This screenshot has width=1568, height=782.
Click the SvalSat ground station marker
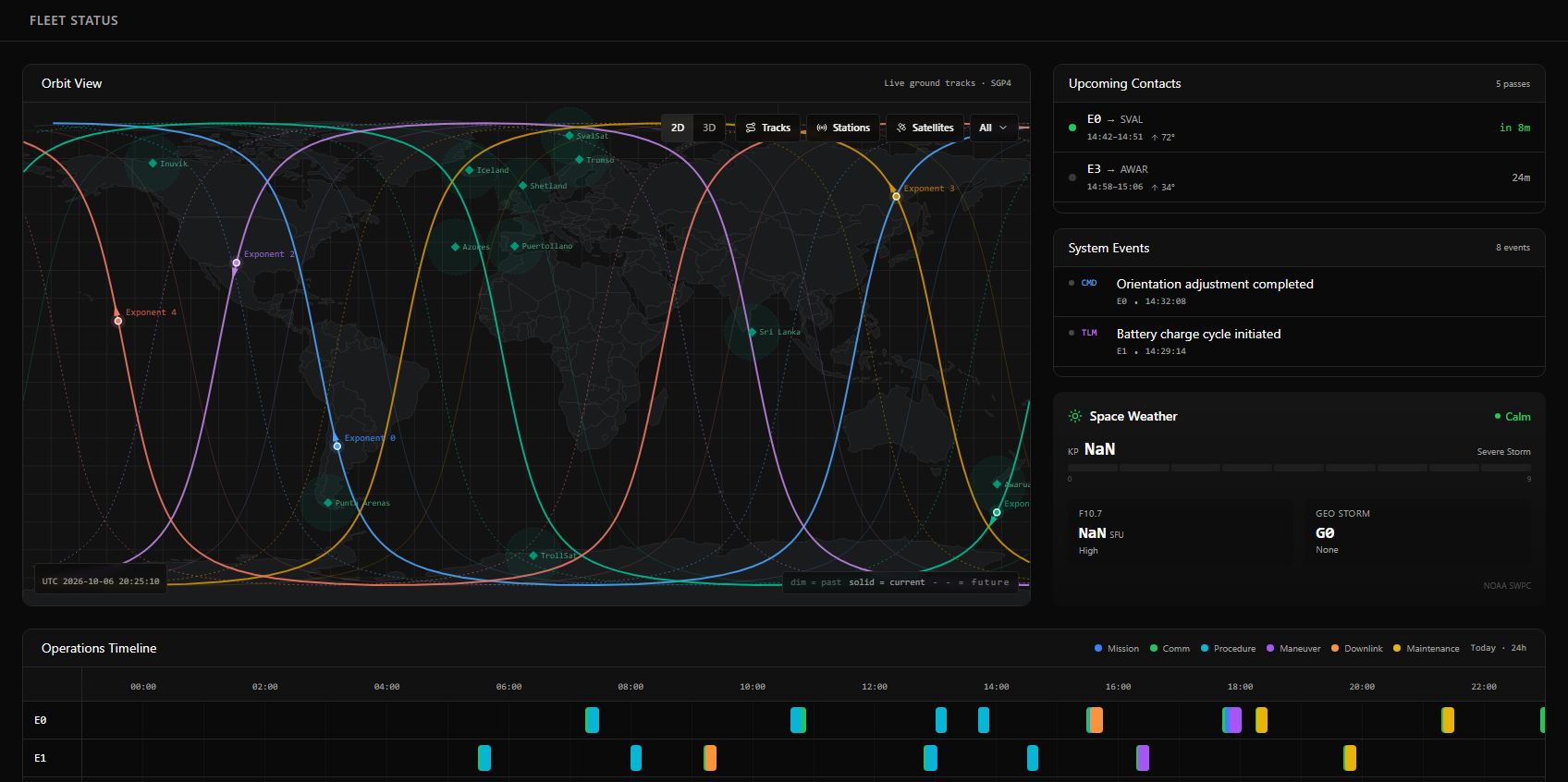tap(570, 136)
